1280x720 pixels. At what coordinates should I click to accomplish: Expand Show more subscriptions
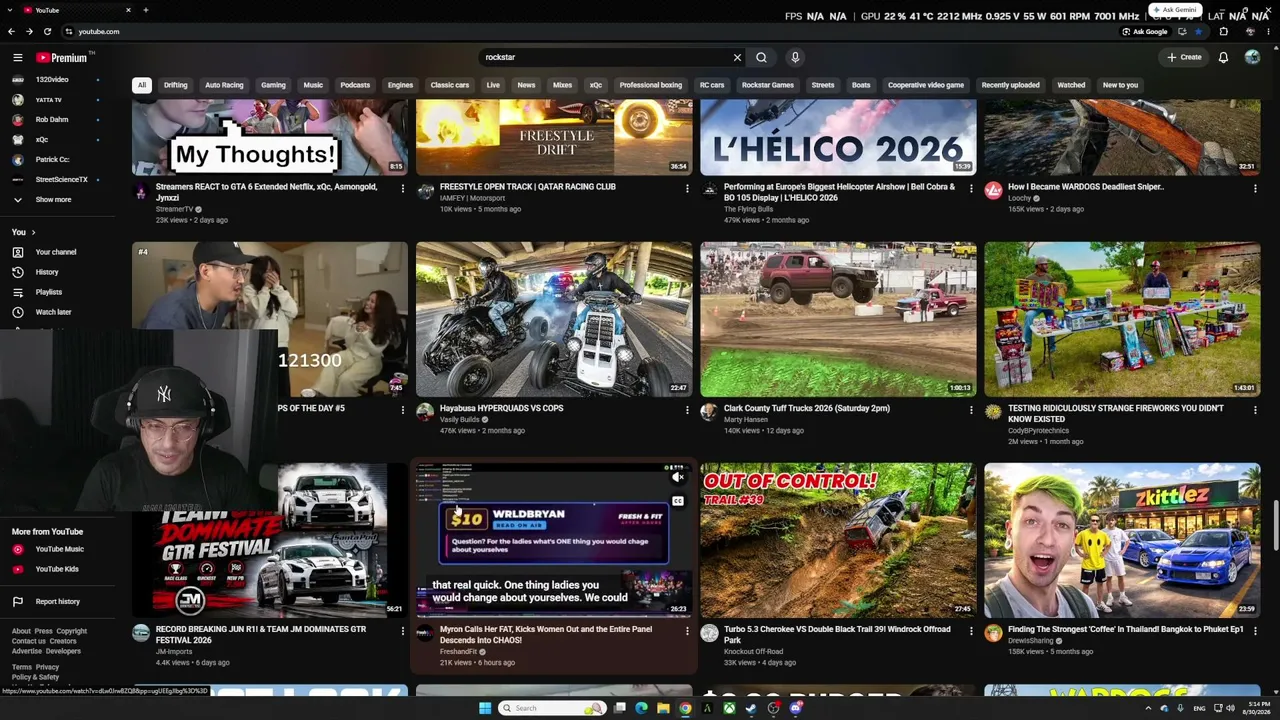53,200
